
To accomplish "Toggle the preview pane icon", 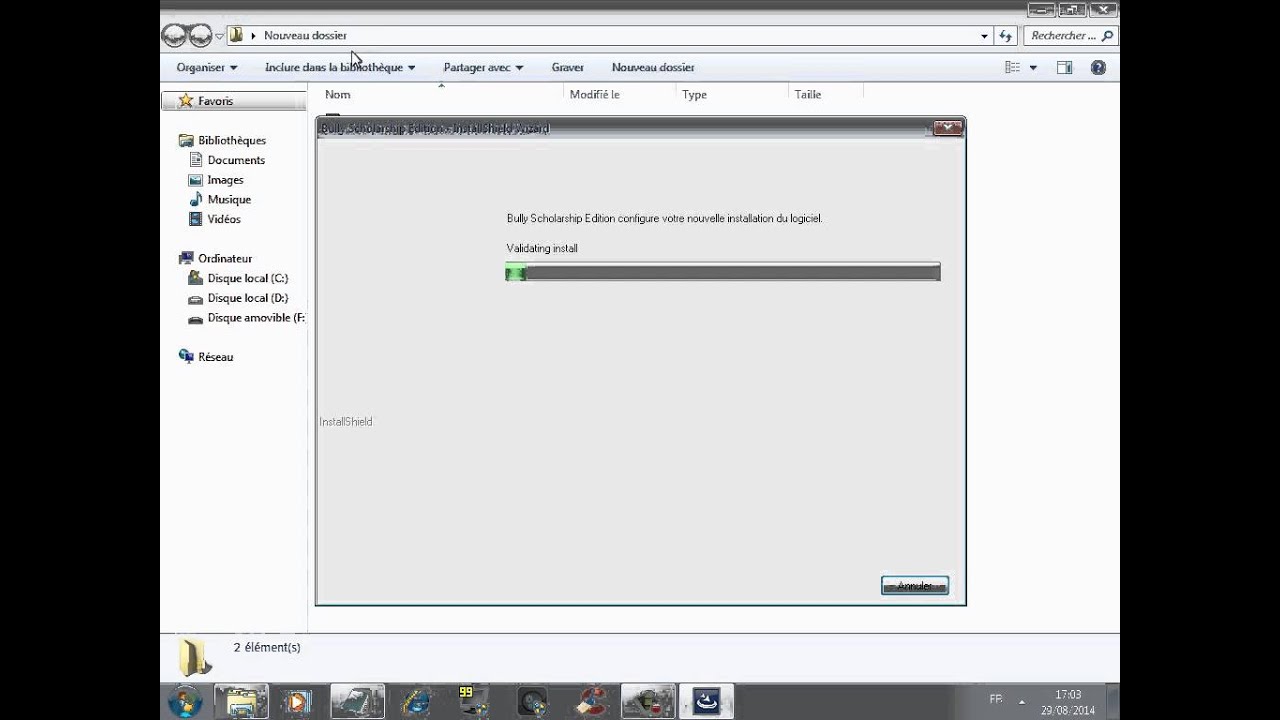I will pos(1065,67).
